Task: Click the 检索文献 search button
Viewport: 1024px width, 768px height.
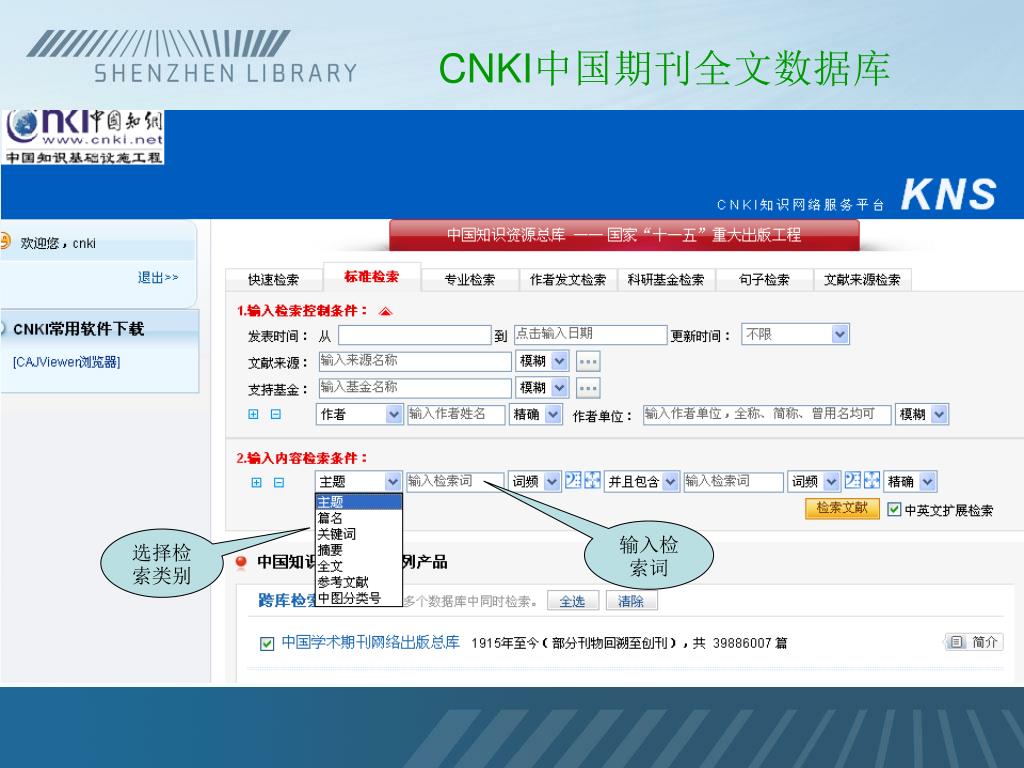Action: pos(842,508)
